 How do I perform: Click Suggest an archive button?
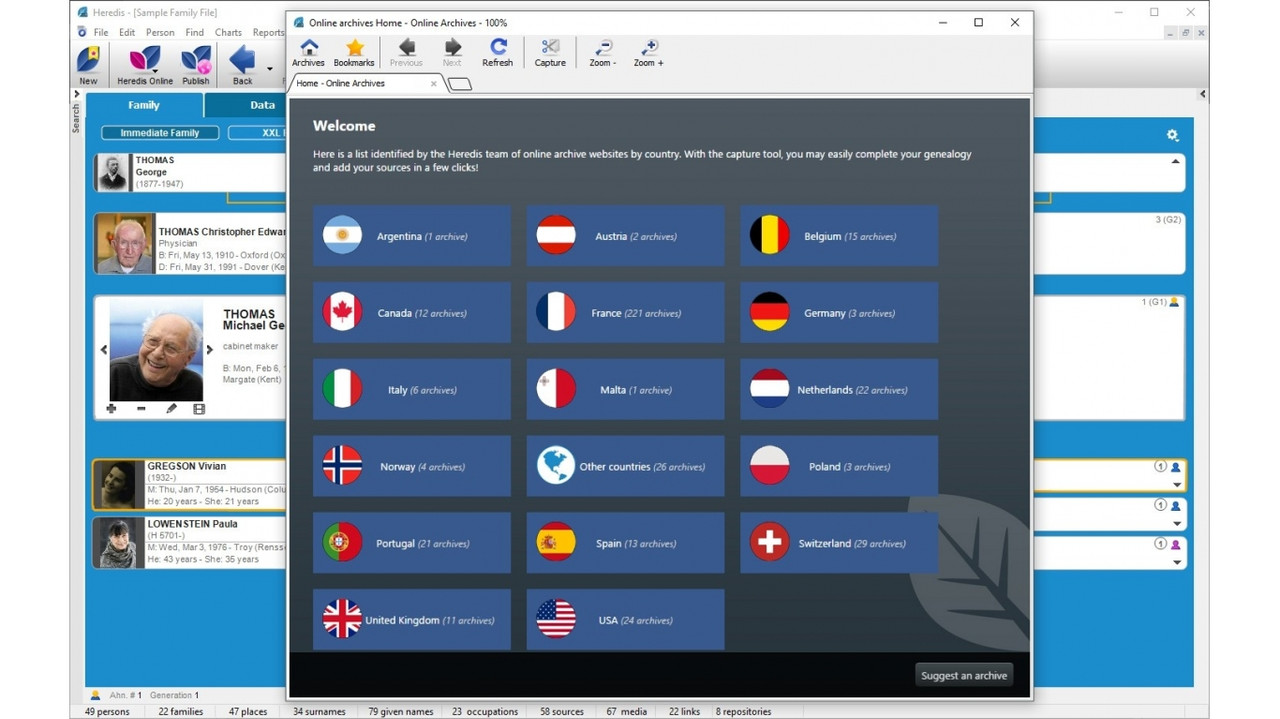tap(964, 675)
